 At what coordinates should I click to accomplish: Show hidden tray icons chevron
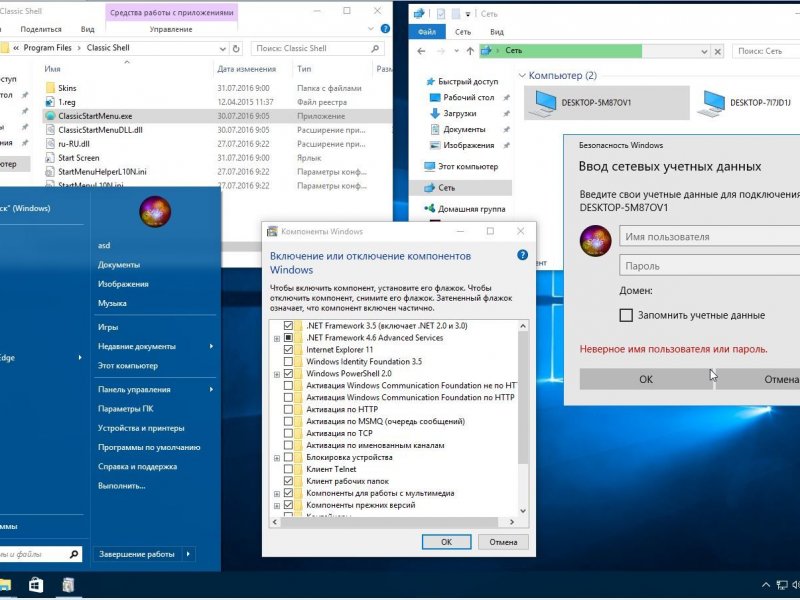pos(766,585)
